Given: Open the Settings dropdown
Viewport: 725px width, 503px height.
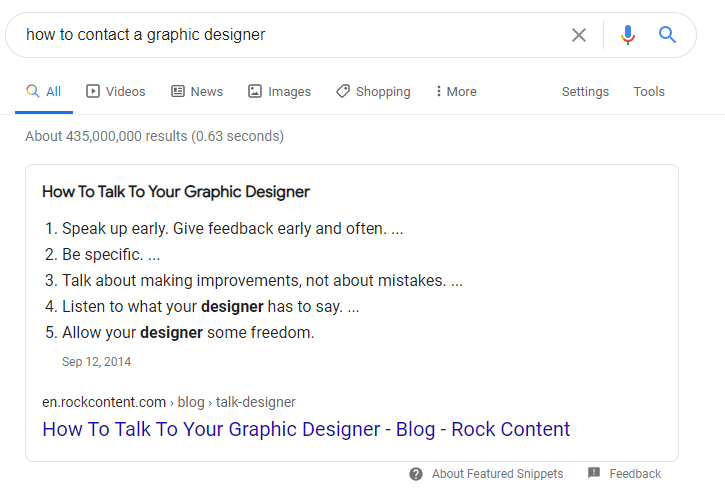Looking at the screenshot, I should pyautogui.click(x=585, y=91).
